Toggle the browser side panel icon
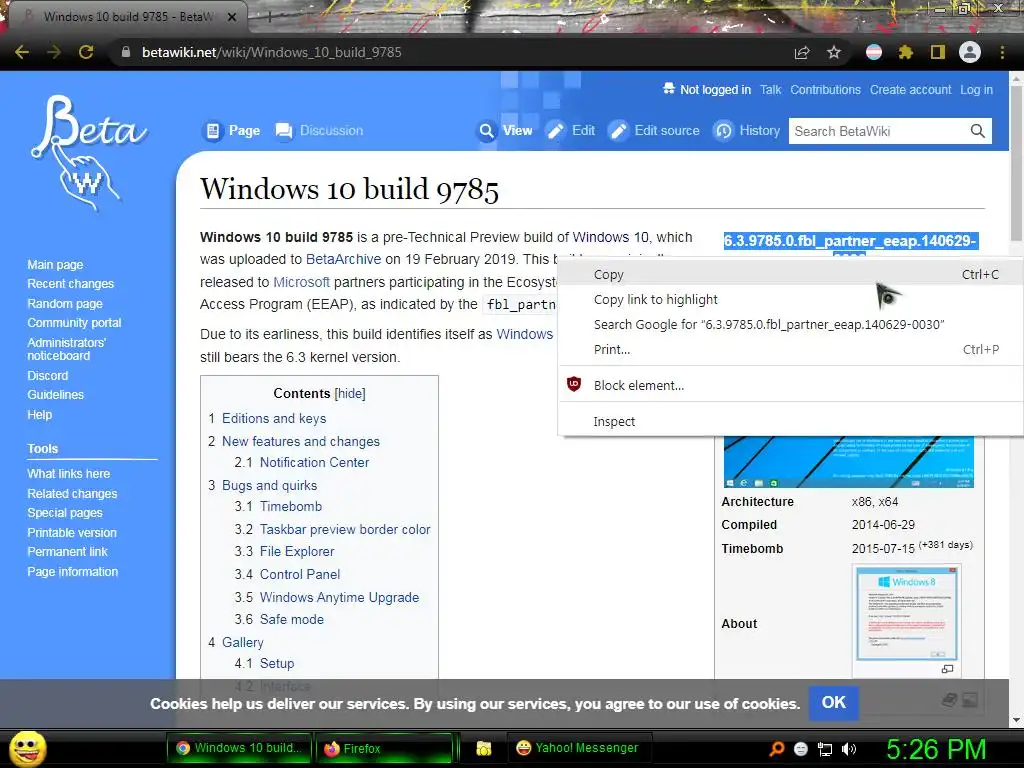 pos(938,52)
